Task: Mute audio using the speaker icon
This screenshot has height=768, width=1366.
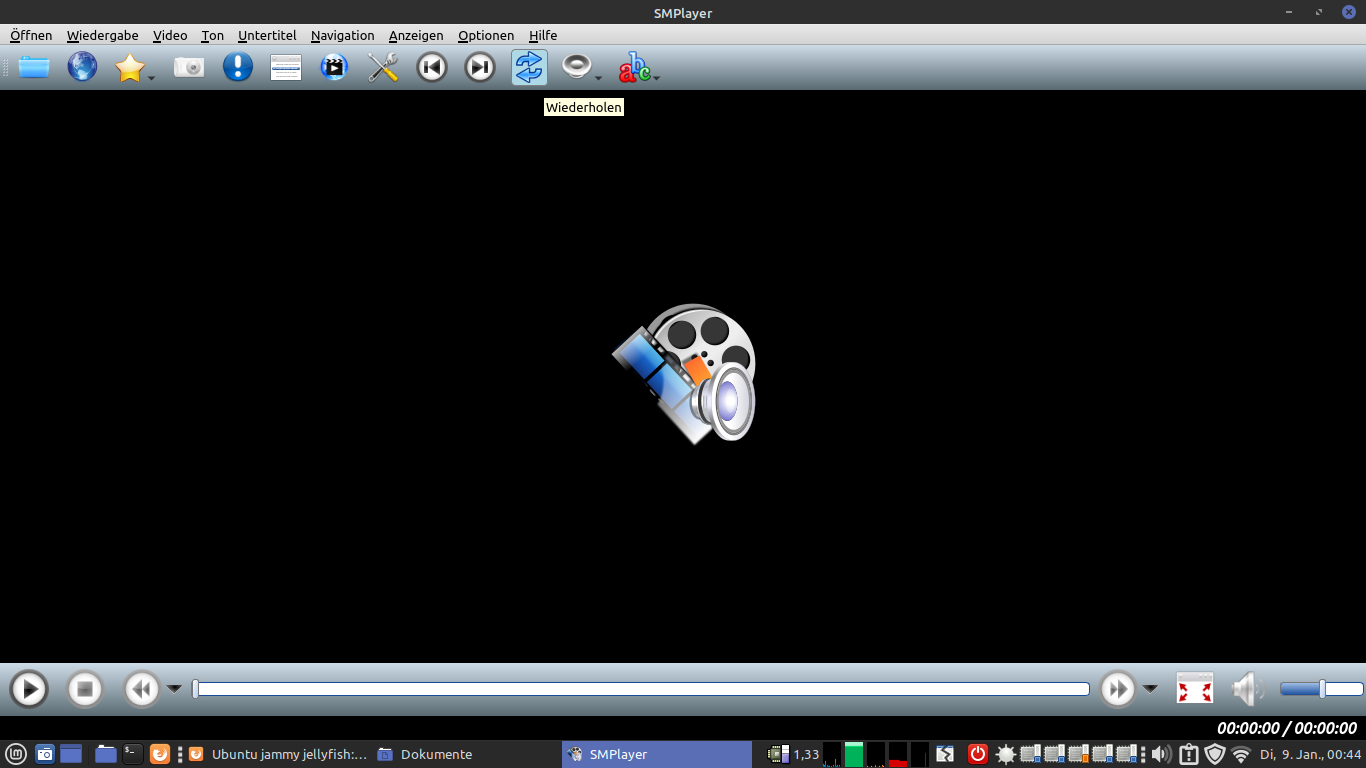Action: [x=1246, y=689]
